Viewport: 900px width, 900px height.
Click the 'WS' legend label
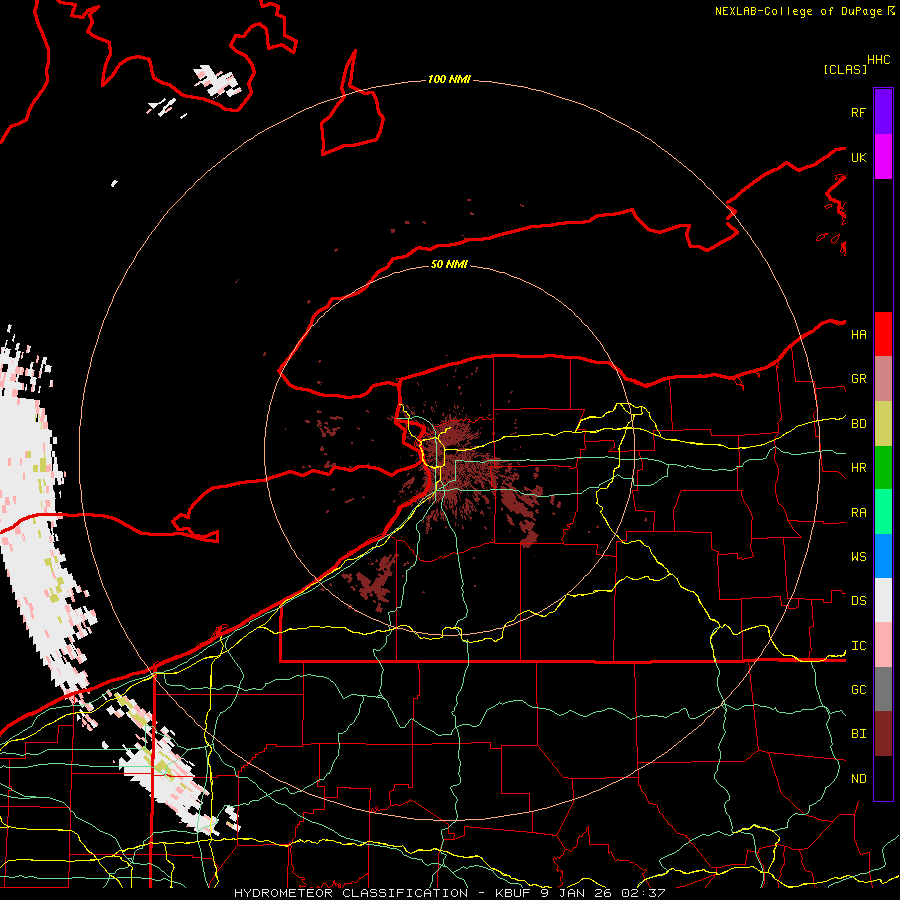tap(858, 557)
